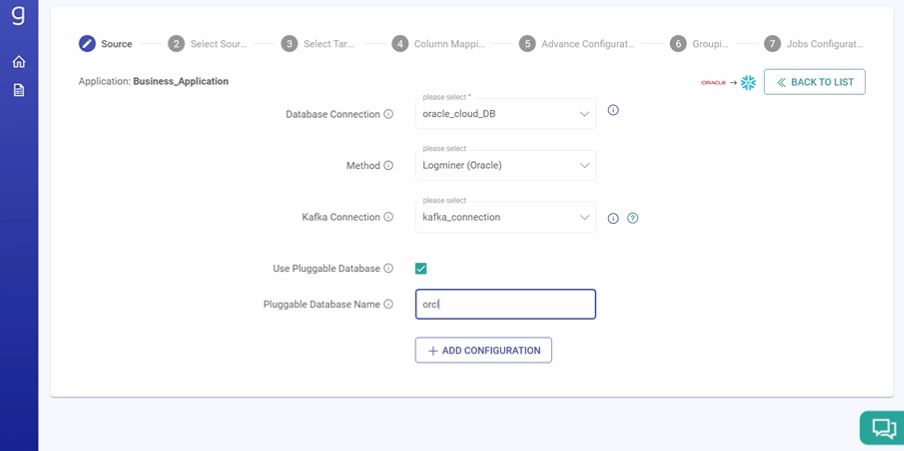Click info icon next to Use Pluggable Database
This screenshot has width=904, height=451.
(388, 269)
